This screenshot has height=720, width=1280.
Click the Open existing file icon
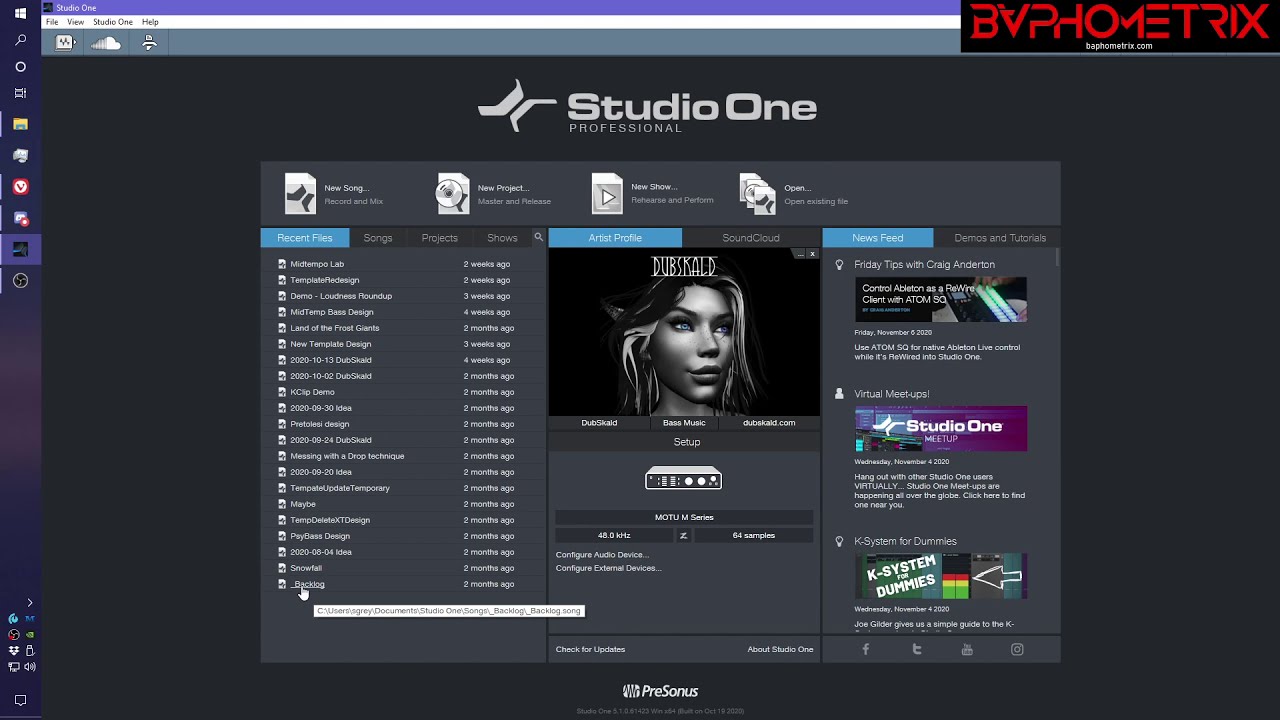(x=758, y=193)
